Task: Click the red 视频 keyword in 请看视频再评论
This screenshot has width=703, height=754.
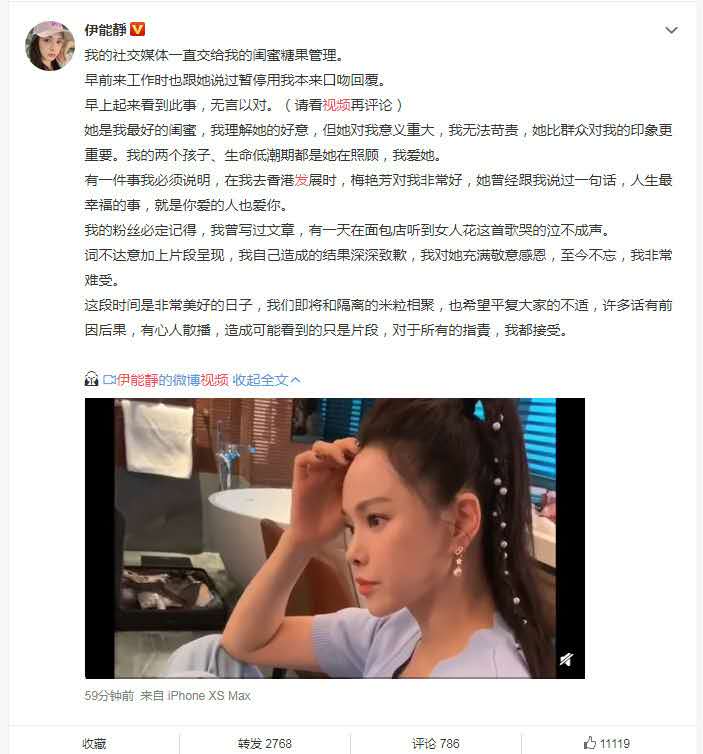Action: (336, 105)
